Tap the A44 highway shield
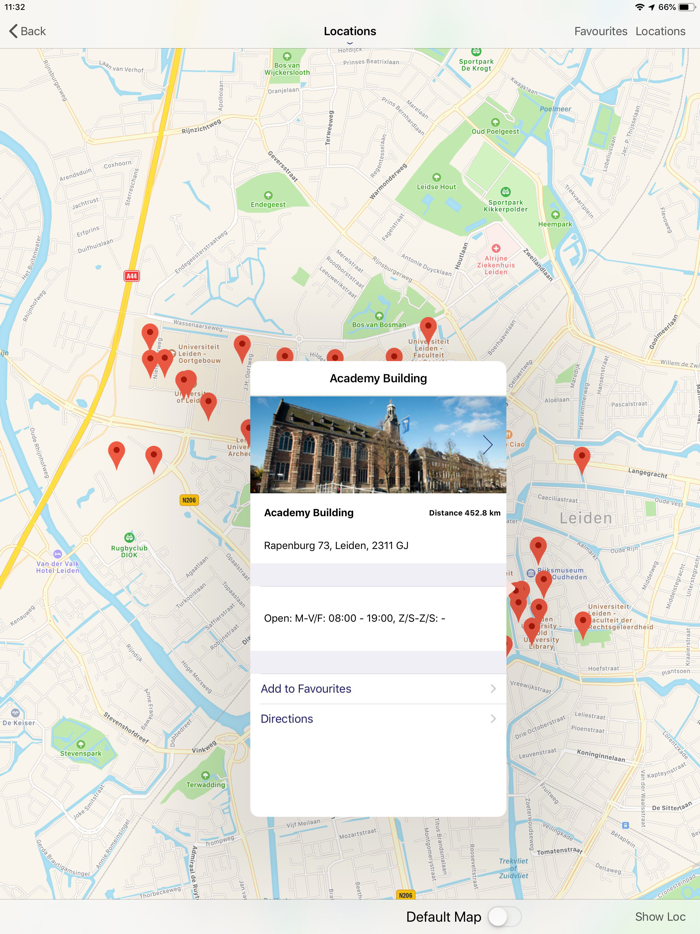The image size is (700, 934). (x=132, y=276)
